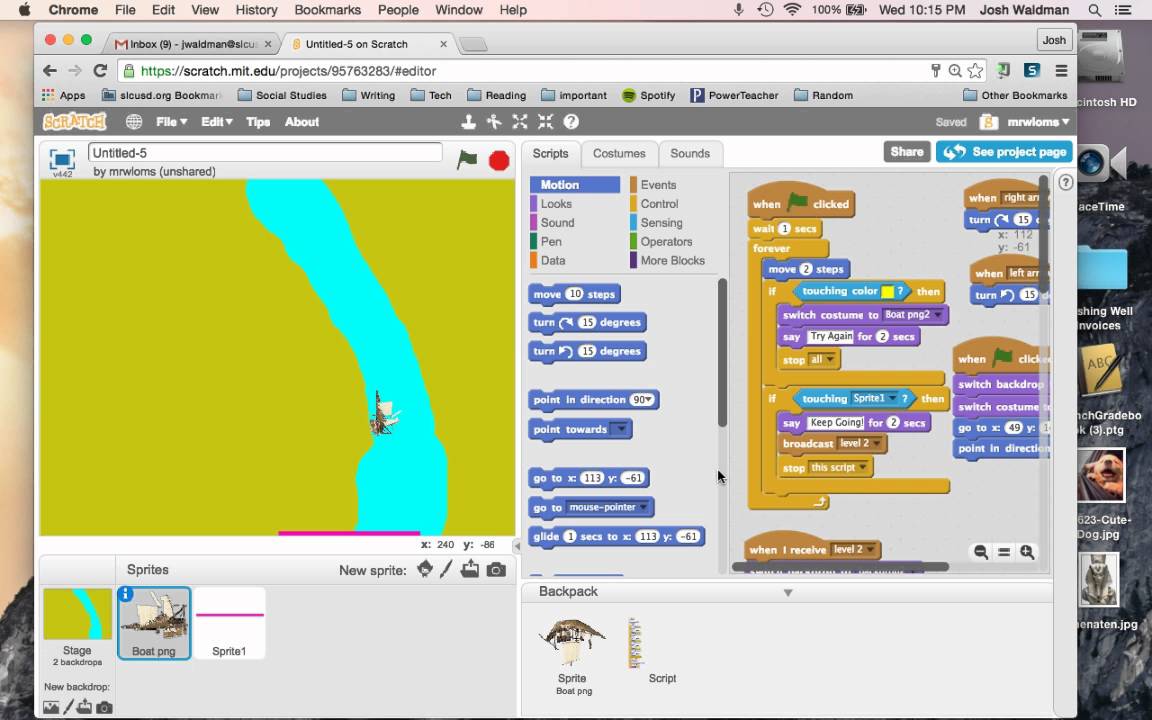Click the Share button
The width and height of the screenshot is (1152, 720).
tap(907, 151)
